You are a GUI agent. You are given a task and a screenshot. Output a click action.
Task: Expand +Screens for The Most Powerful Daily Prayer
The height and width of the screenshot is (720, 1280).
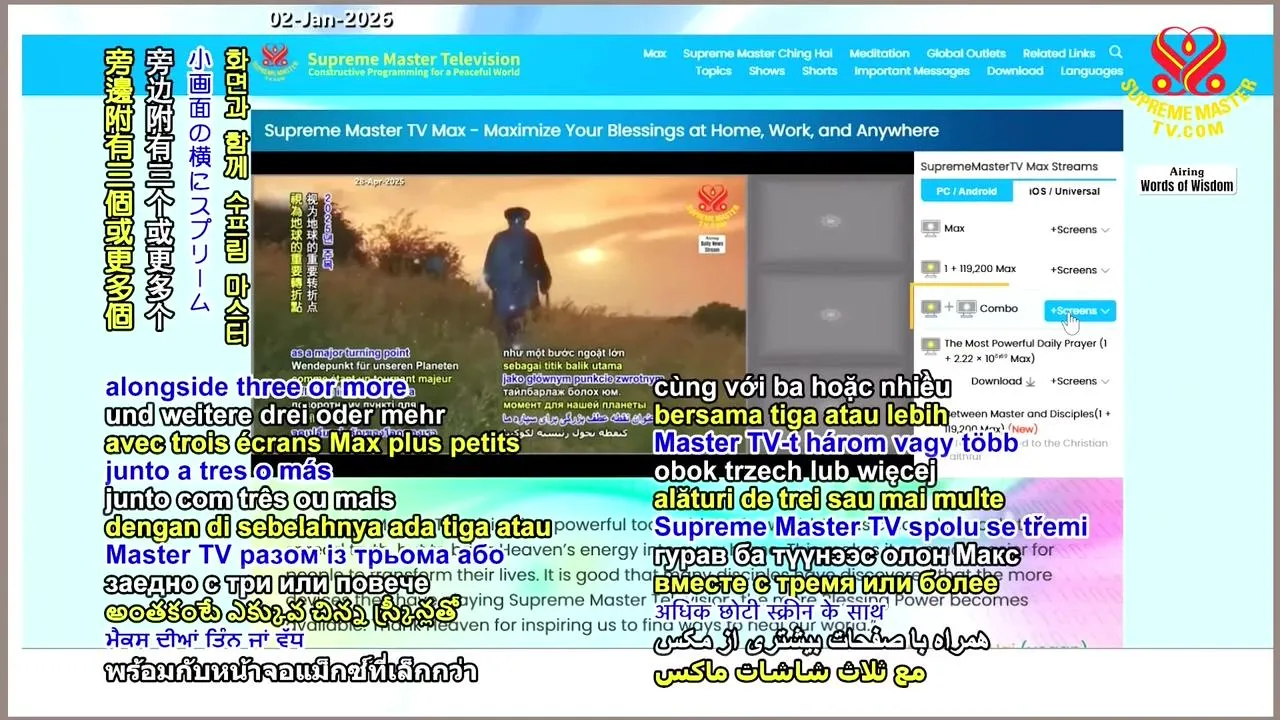point(1080,381)
